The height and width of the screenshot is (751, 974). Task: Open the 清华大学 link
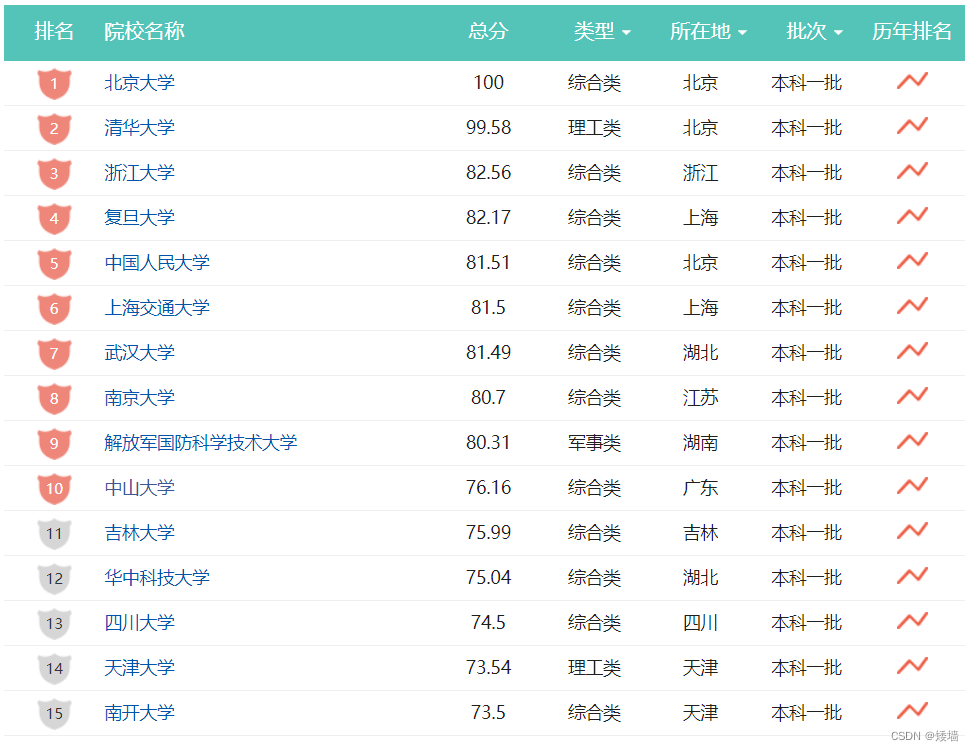pyautogui.click(x=140, y=128)
